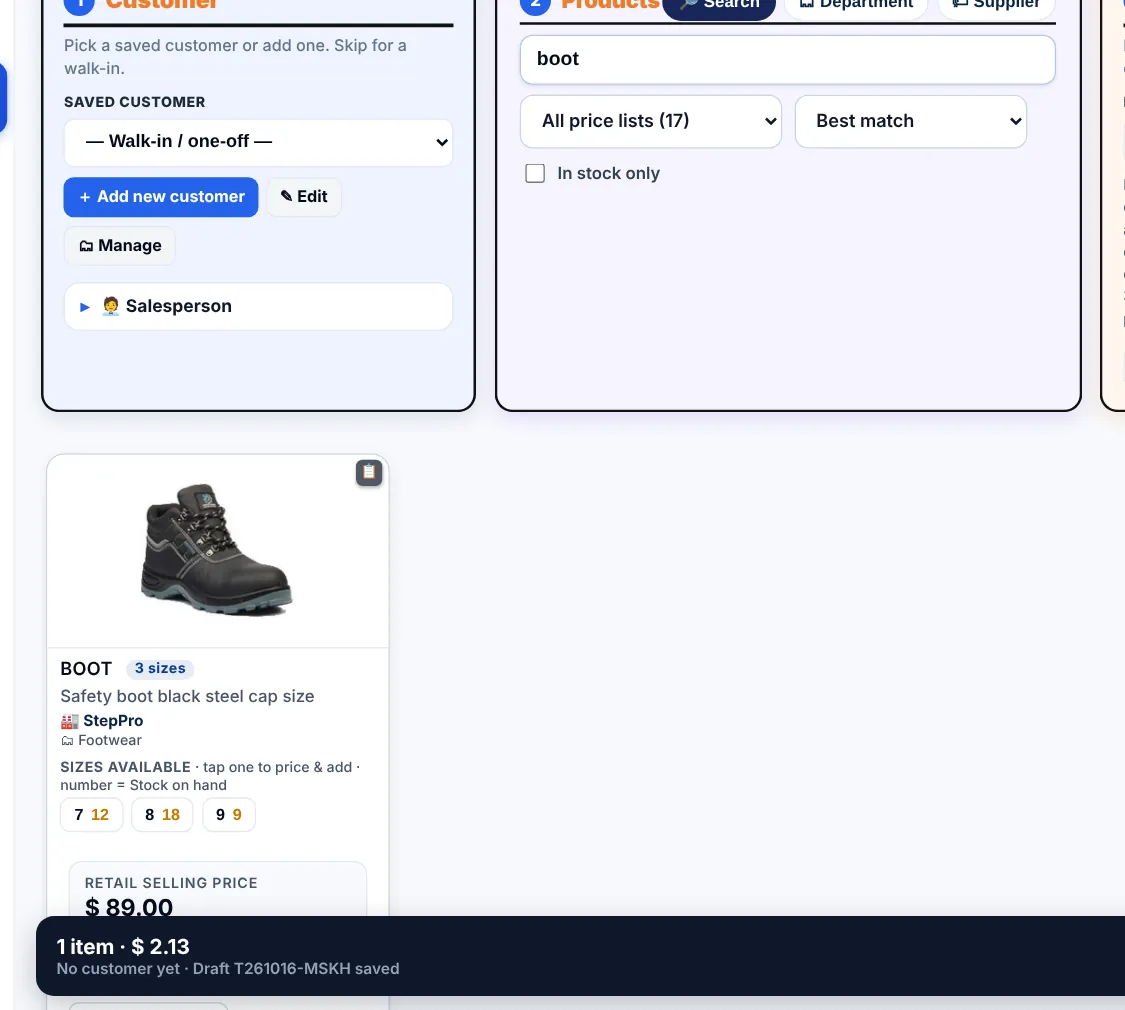Open the cart summary bar showing 1 item

[x=580, y=955]
